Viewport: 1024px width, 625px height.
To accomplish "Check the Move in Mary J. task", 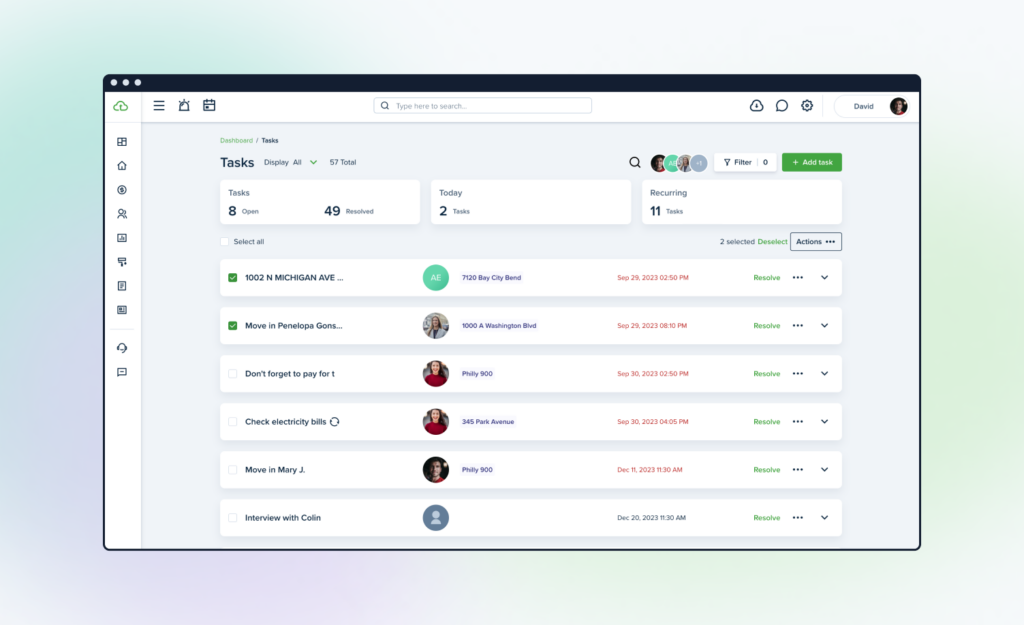I will [232, 470].
